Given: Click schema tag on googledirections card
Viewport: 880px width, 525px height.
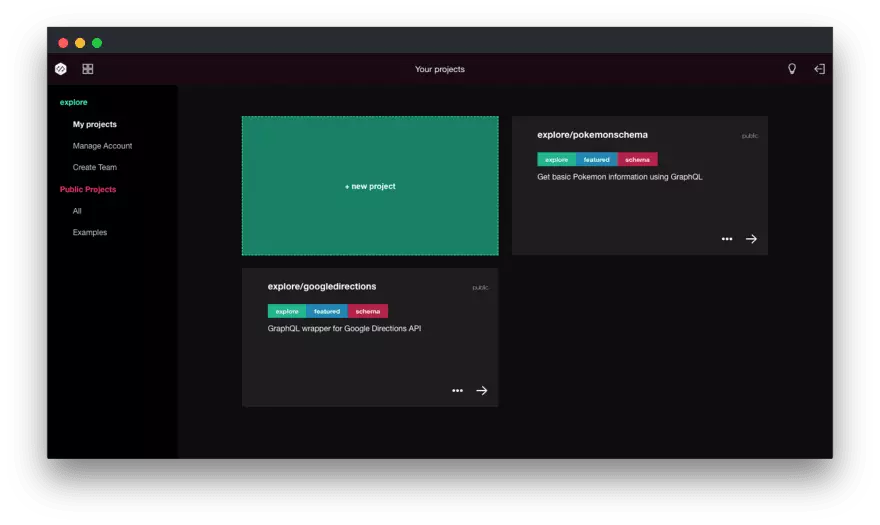Looking at the screenshot, I should pos(368,311).
